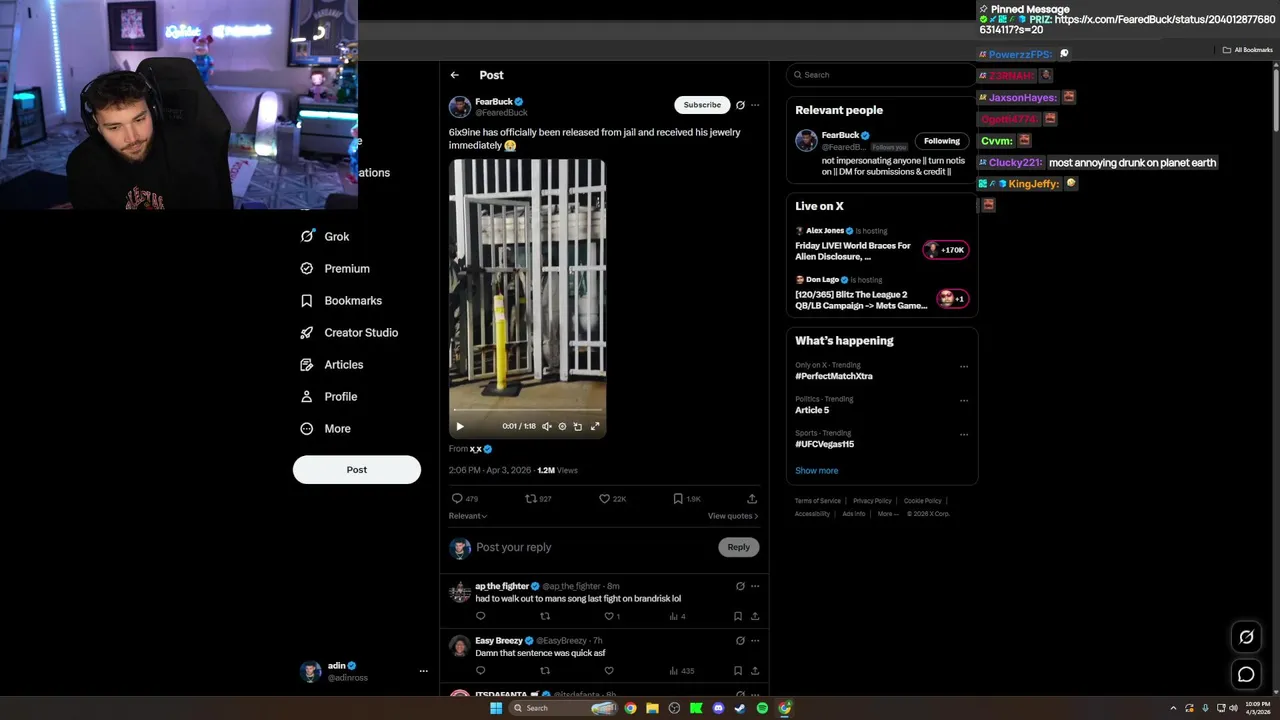The width and height of the screenshot is (1280, 720).
Task: Click Show more under What's happening
Action: point(817,471)
